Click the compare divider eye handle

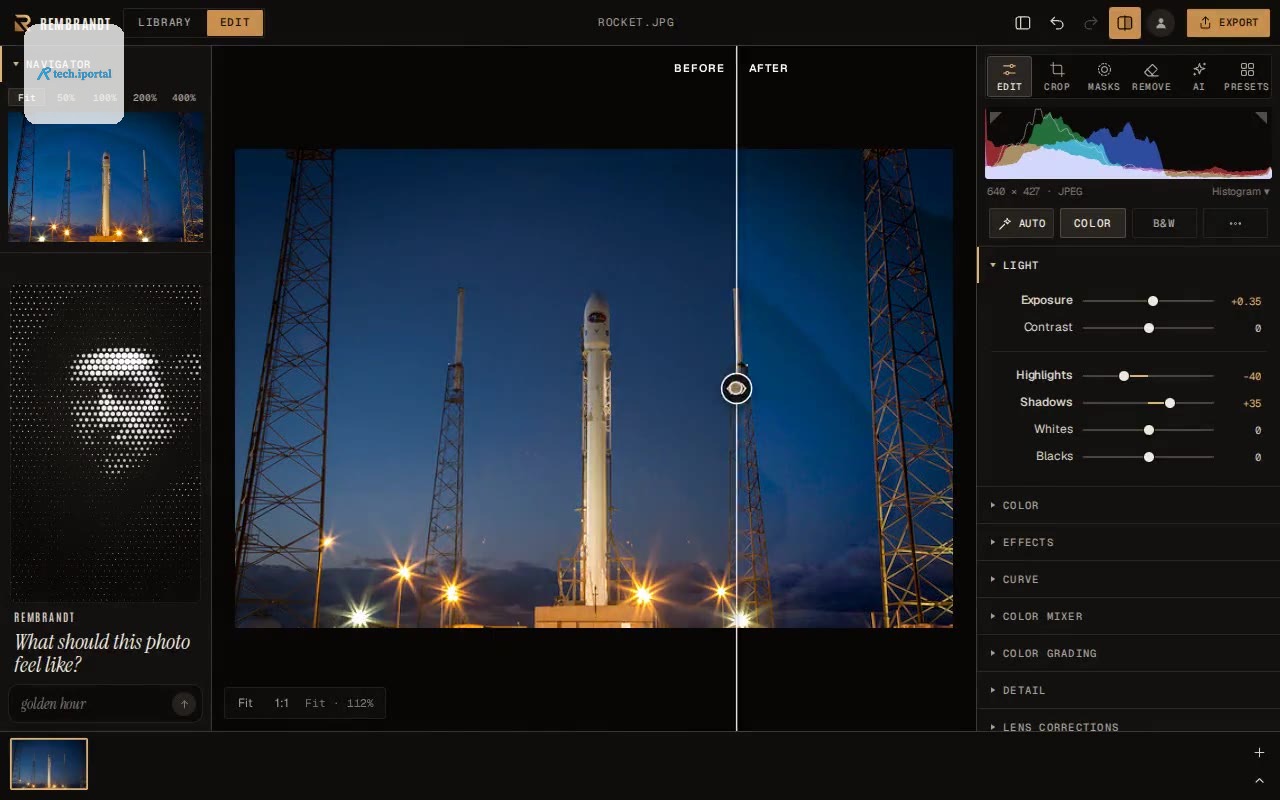[737, 388]
